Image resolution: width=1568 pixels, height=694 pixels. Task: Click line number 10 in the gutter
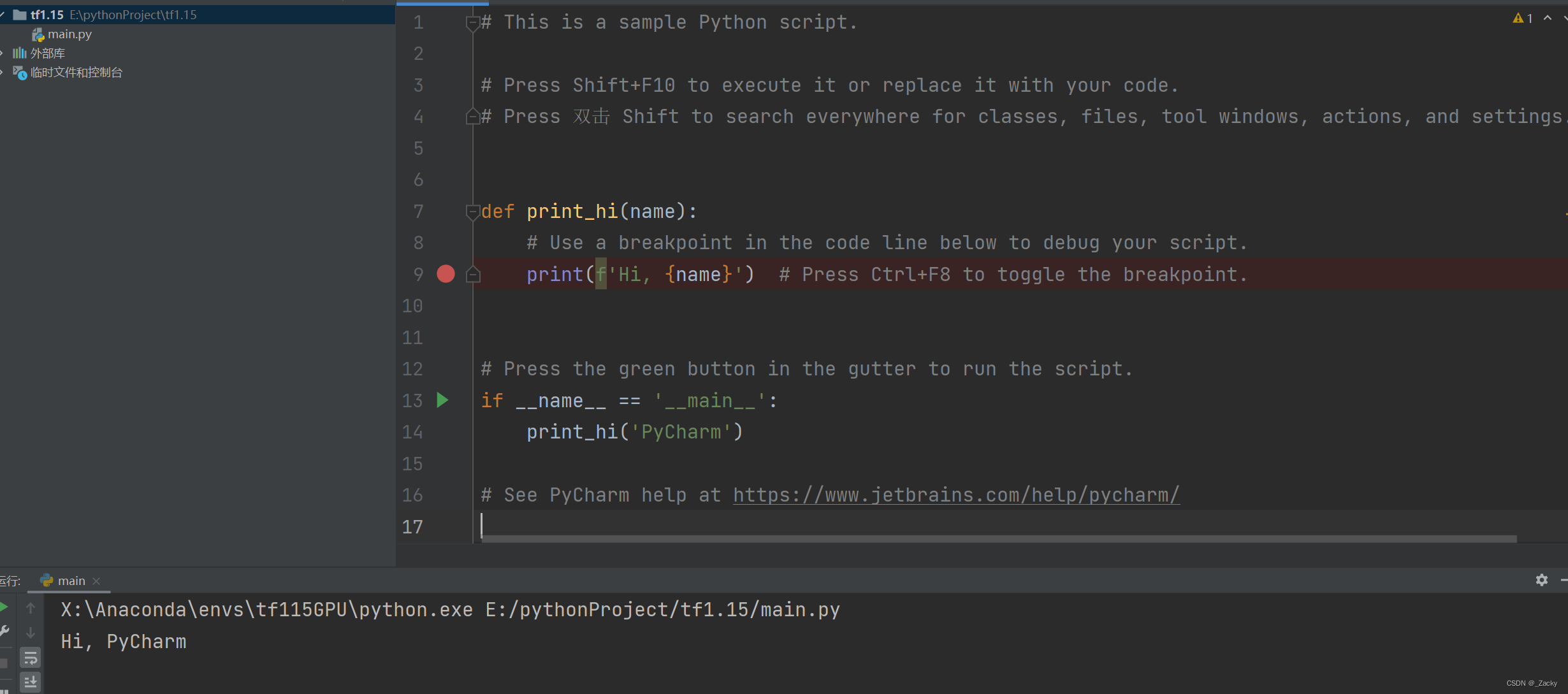[x=412, y=306]
